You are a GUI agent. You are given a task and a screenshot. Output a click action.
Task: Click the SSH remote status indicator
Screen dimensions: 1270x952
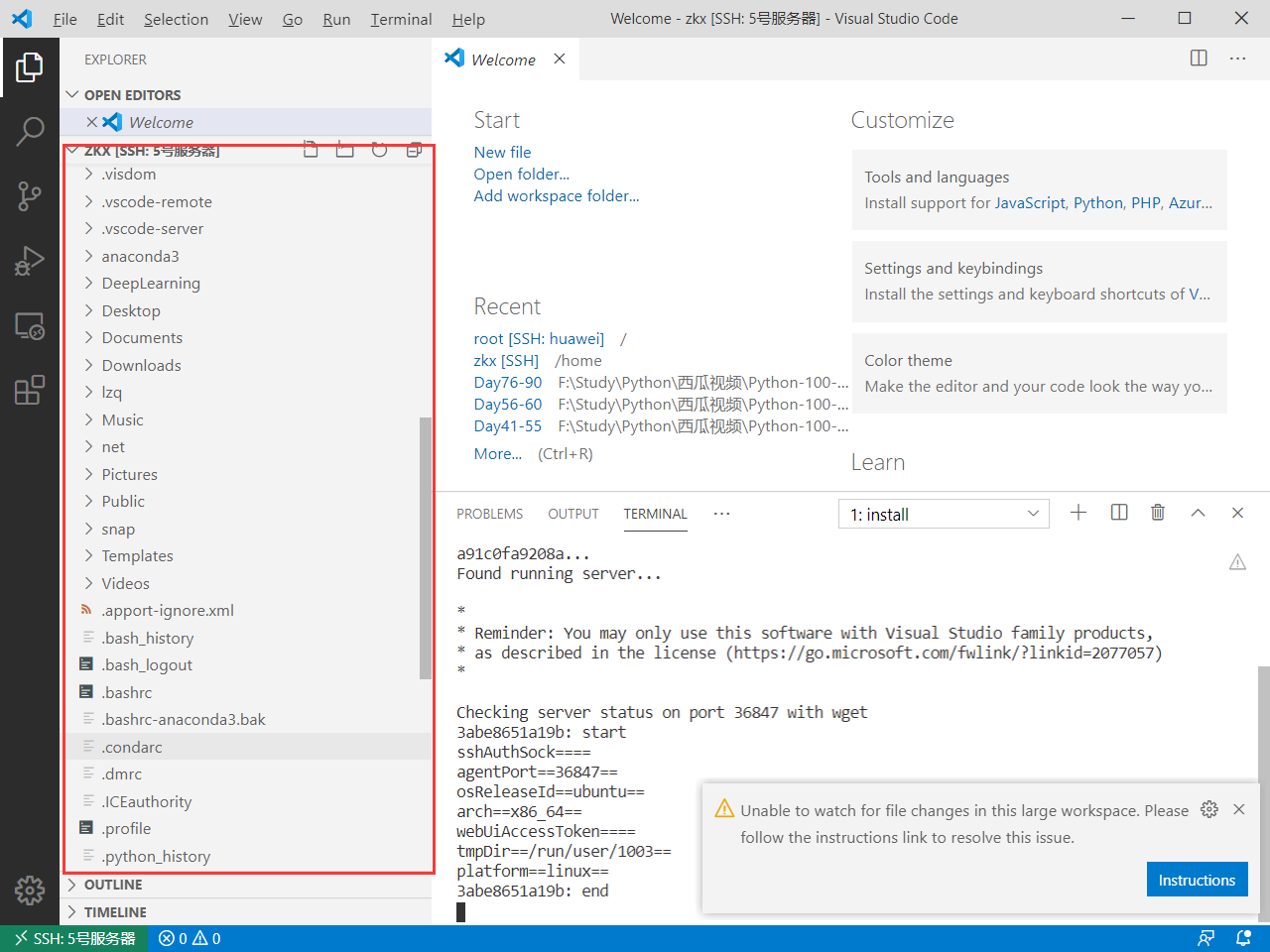74,938
